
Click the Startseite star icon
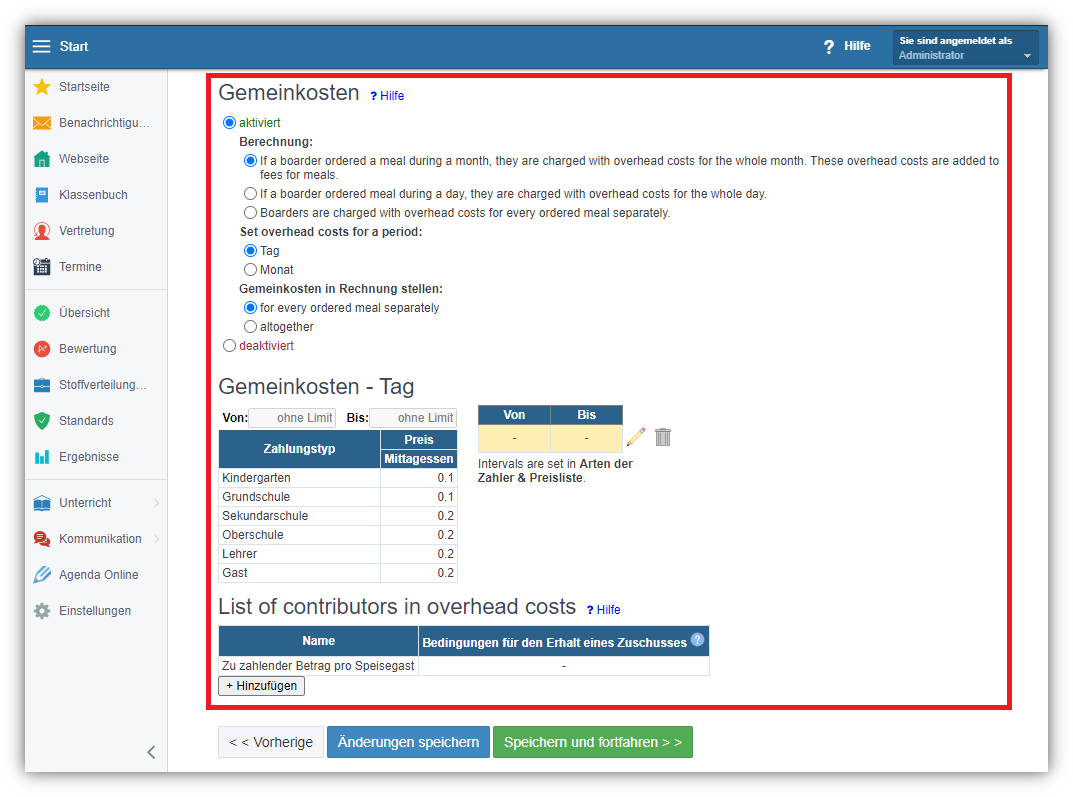click(x=42, y=87)
